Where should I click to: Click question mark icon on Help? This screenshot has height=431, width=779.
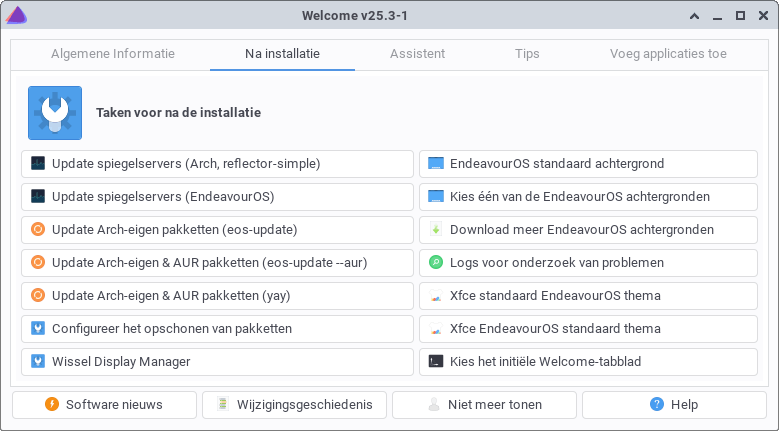point(657,404)
